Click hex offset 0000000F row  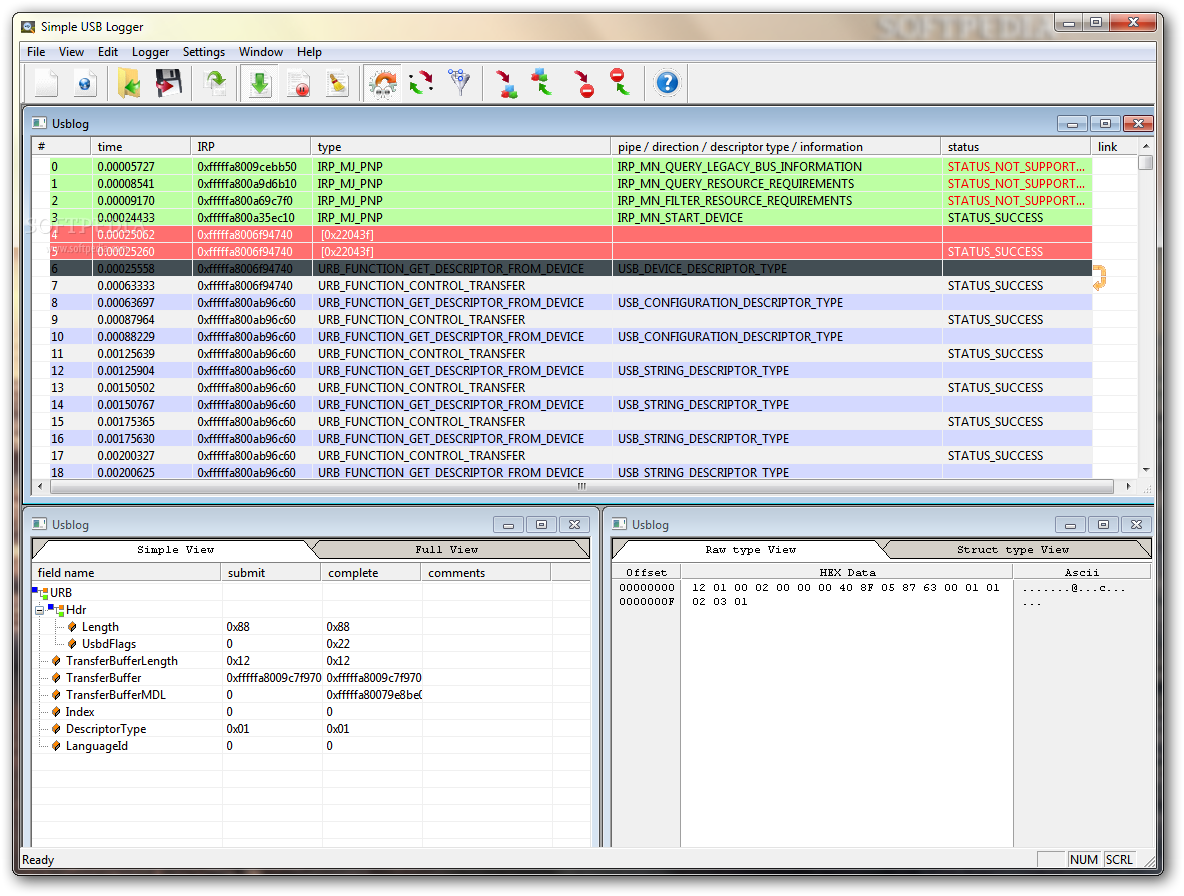pos(646,602)
